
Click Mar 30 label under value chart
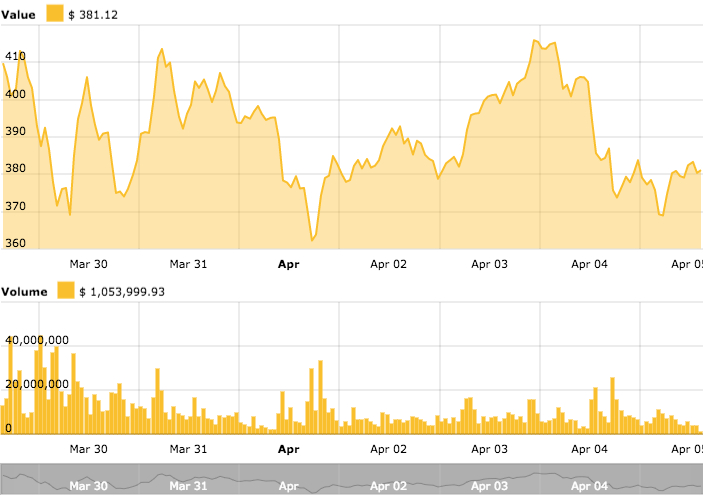[x=89, y=264]
